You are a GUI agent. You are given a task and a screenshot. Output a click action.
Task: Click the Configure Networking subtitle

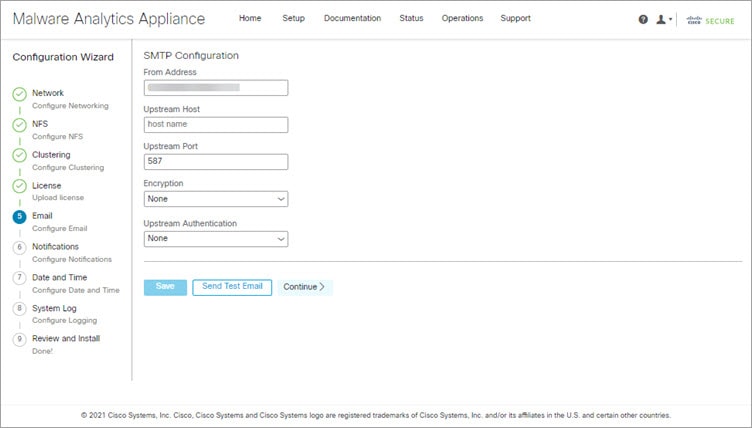[x=70, y=106]
